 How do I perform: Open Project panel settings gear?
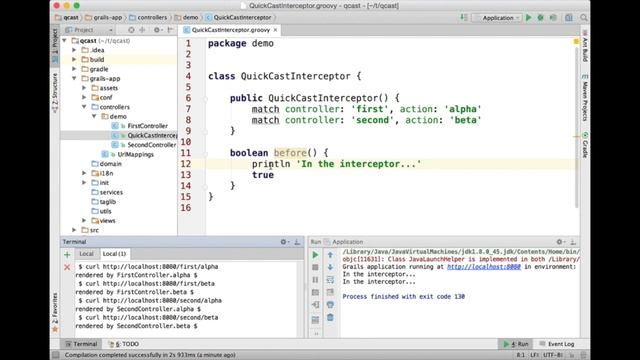[157, 30]
